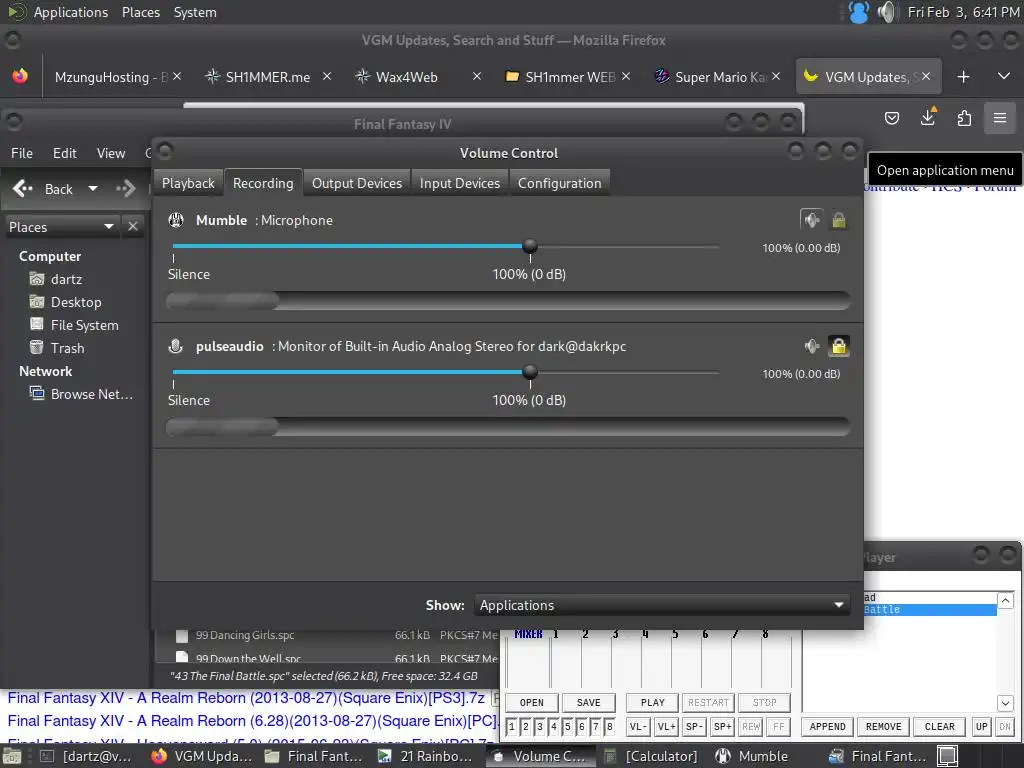Screen dimensions: 1024x768
Task: Click the VL+ volume up button
Action: pyautogui.click(x=666, y=726)
